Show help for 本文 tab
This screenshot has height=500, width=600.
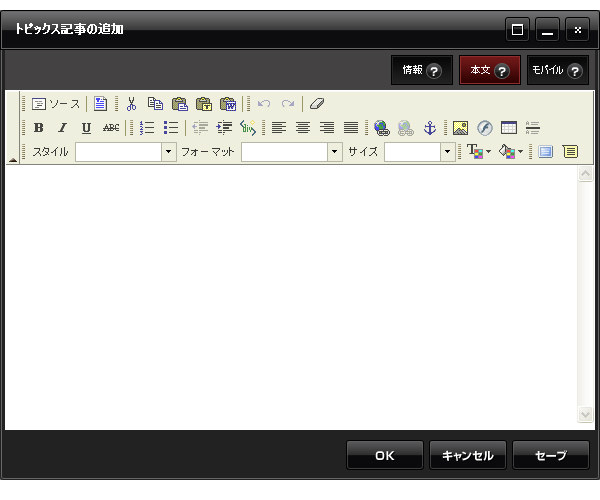click(502, 71)
